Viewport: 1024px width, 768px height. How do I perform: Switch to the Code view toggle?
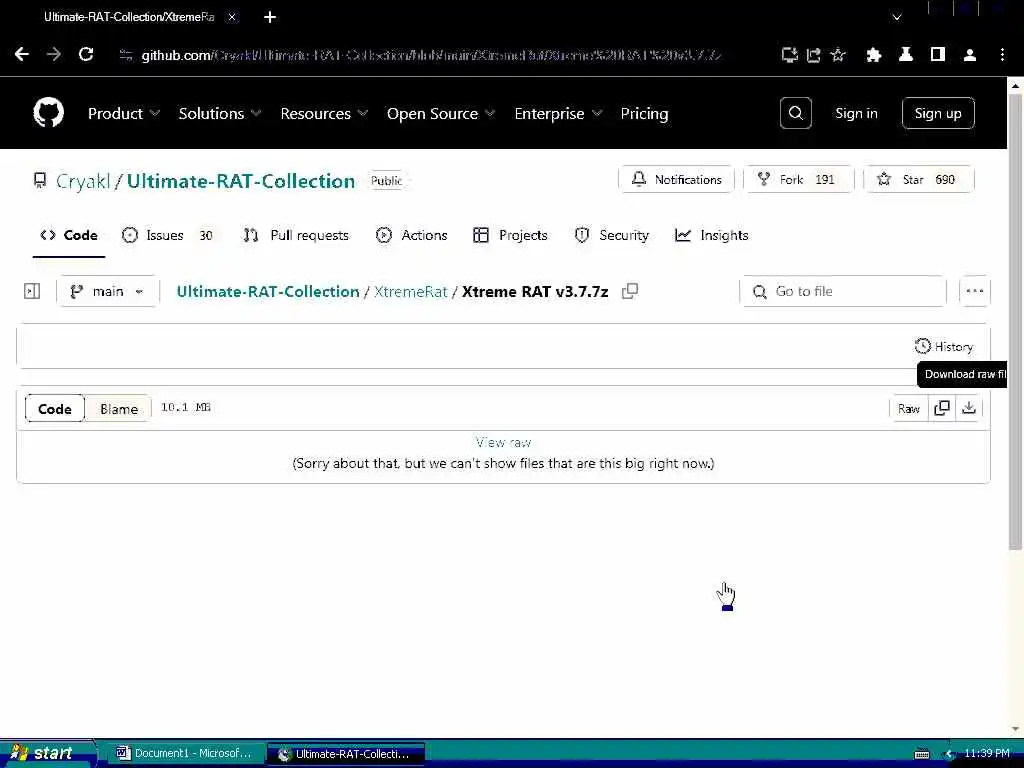(x=55, y=409)
